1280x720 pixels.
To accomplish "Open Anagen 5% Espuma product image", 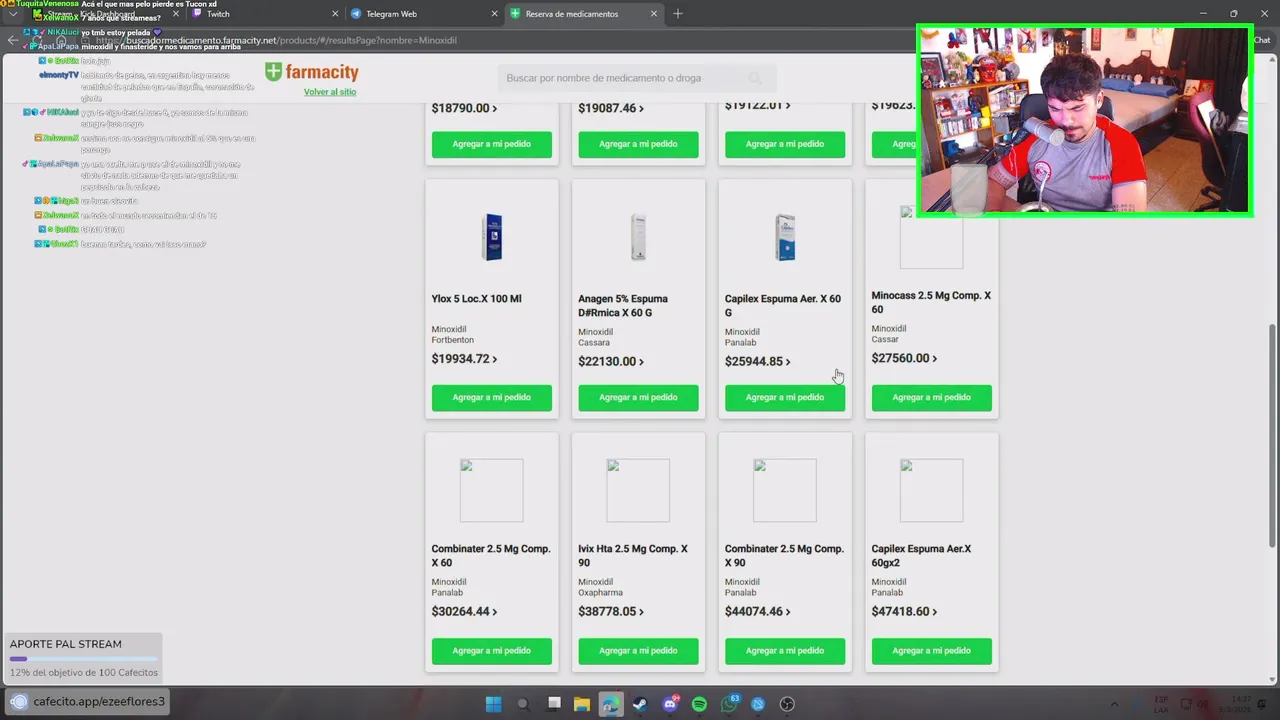I will 638,238.
